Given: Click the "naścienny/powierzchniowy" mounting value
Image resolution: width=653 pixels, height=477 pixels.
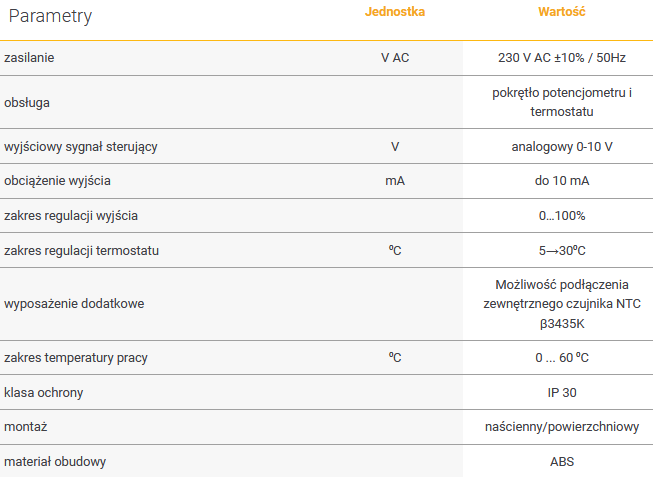Looking at the screenshot, I should [561, 427].
